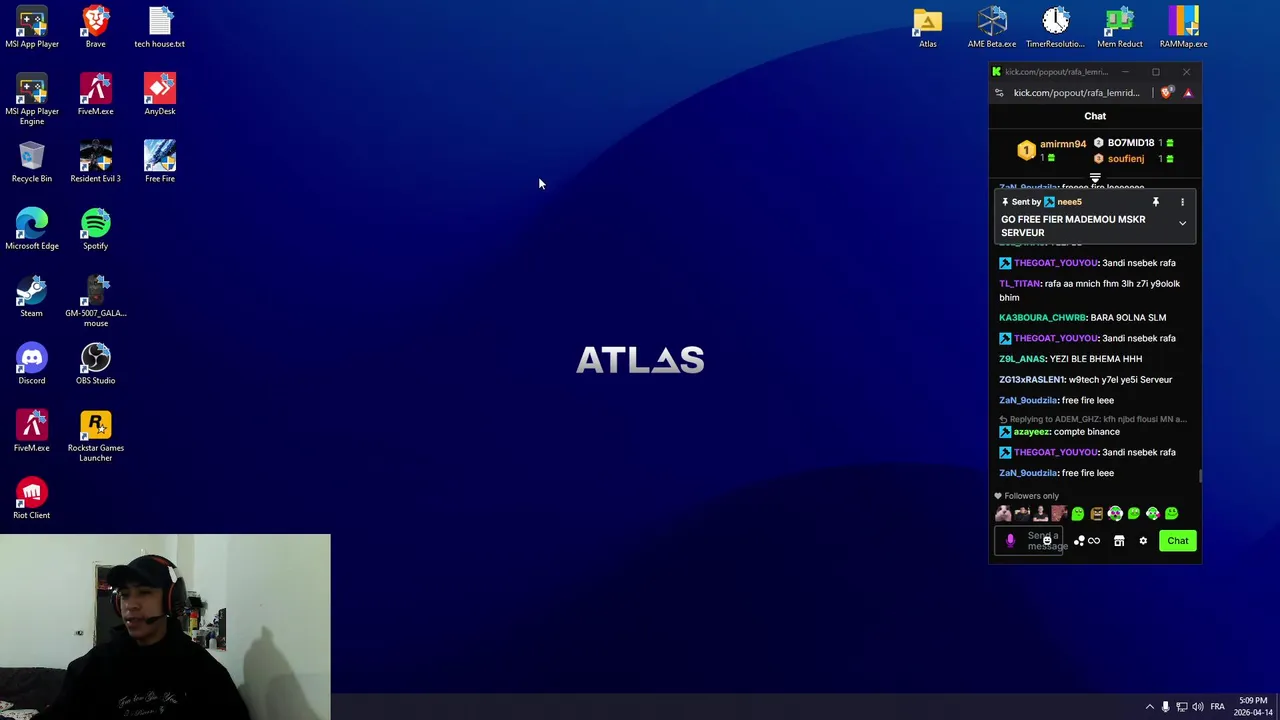This screenshot has width=1280, height=720.
Task: Click the pin icon on pinned message
Action: [x=1155, y=202]
